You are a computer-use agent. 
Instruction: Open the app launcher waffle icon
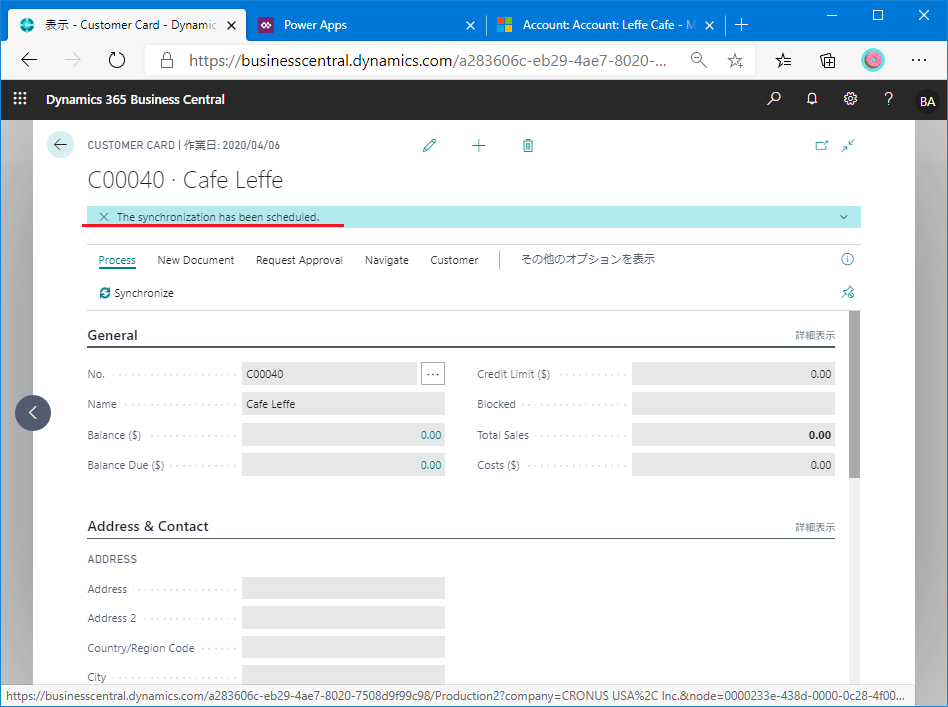tap(20, 99)
